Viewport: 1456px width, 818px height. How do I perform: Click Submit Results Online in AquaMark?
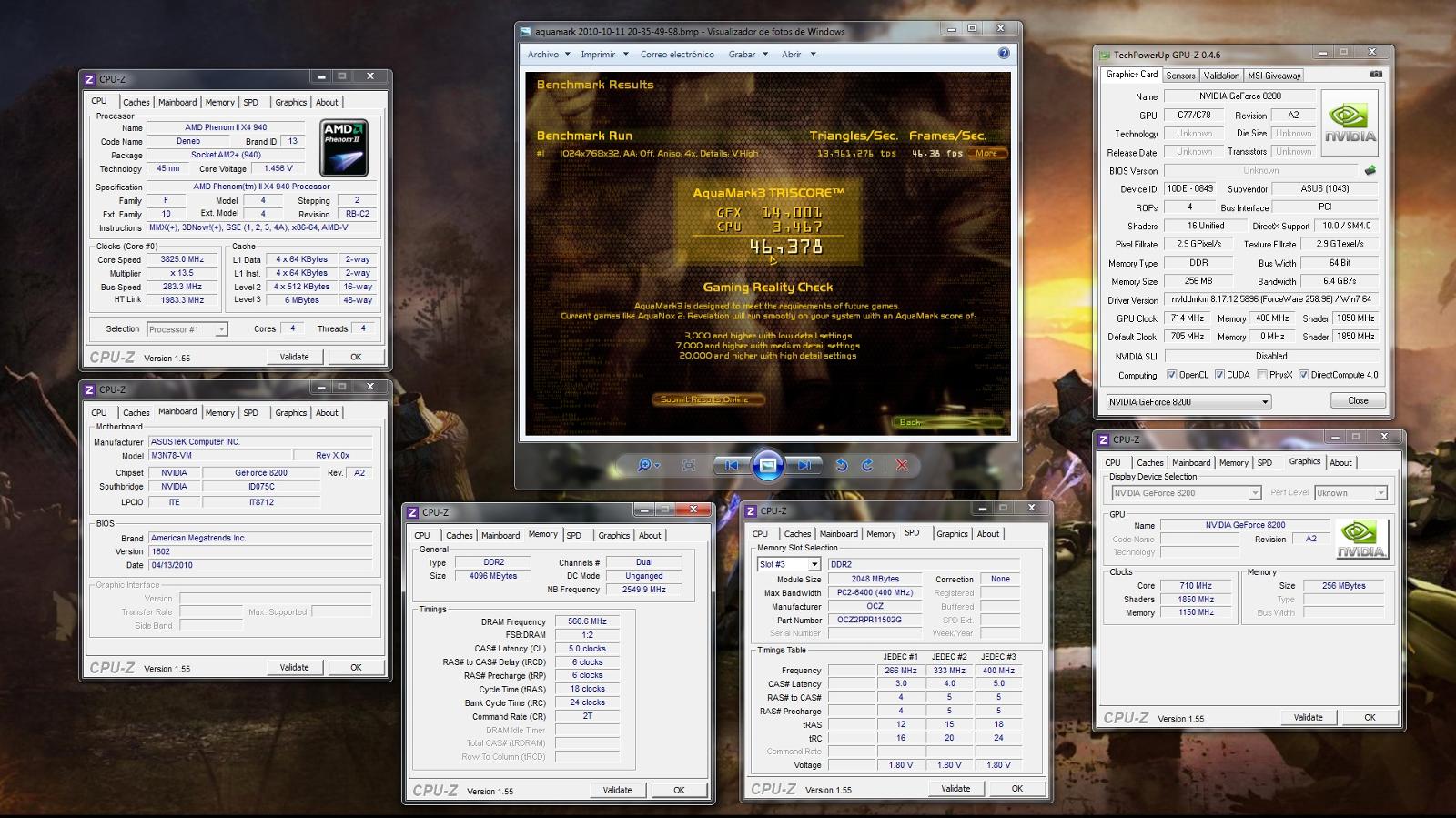click(708, 399)
